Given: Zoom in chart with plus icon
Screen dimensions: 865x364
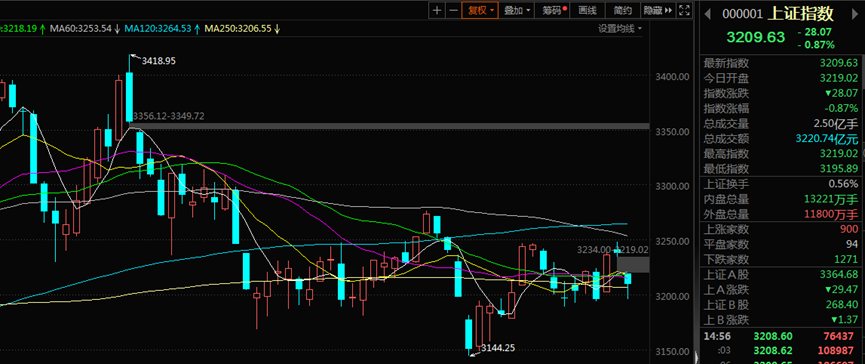Looking at the screenshot, I should (437, 10).
